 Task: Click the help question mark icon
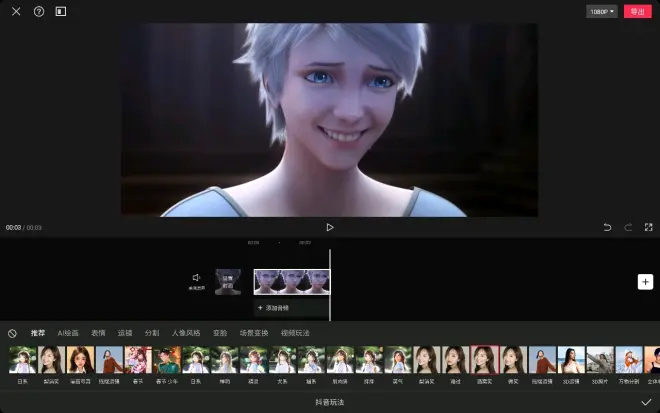(x=39, y=12)
